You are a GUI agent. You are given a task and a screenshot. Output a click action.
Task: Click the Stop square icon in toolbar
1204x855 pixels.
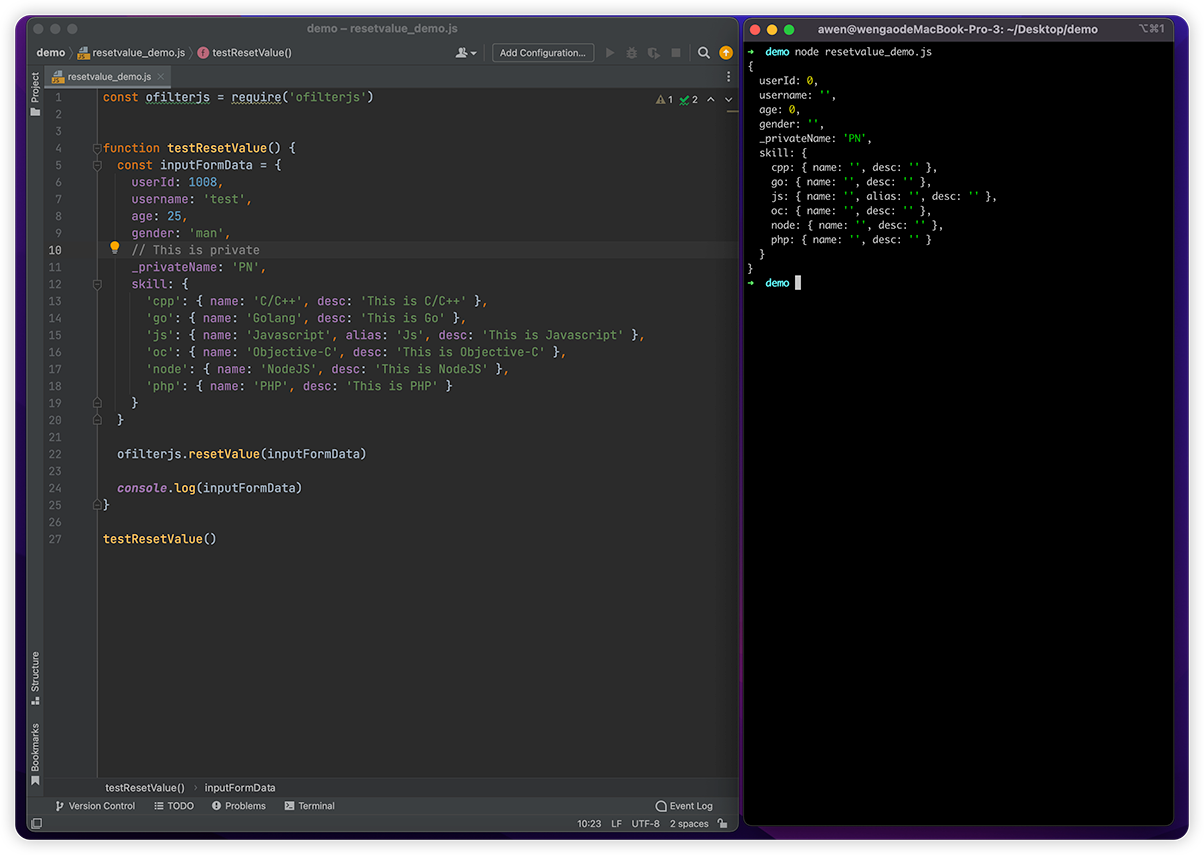pyautogui.click(x=676, y=53)
